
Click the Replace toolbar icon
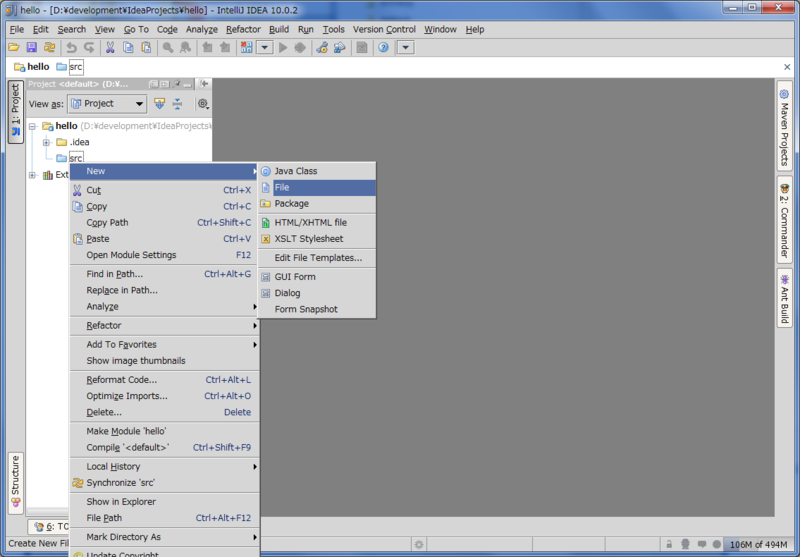[185, 47]
